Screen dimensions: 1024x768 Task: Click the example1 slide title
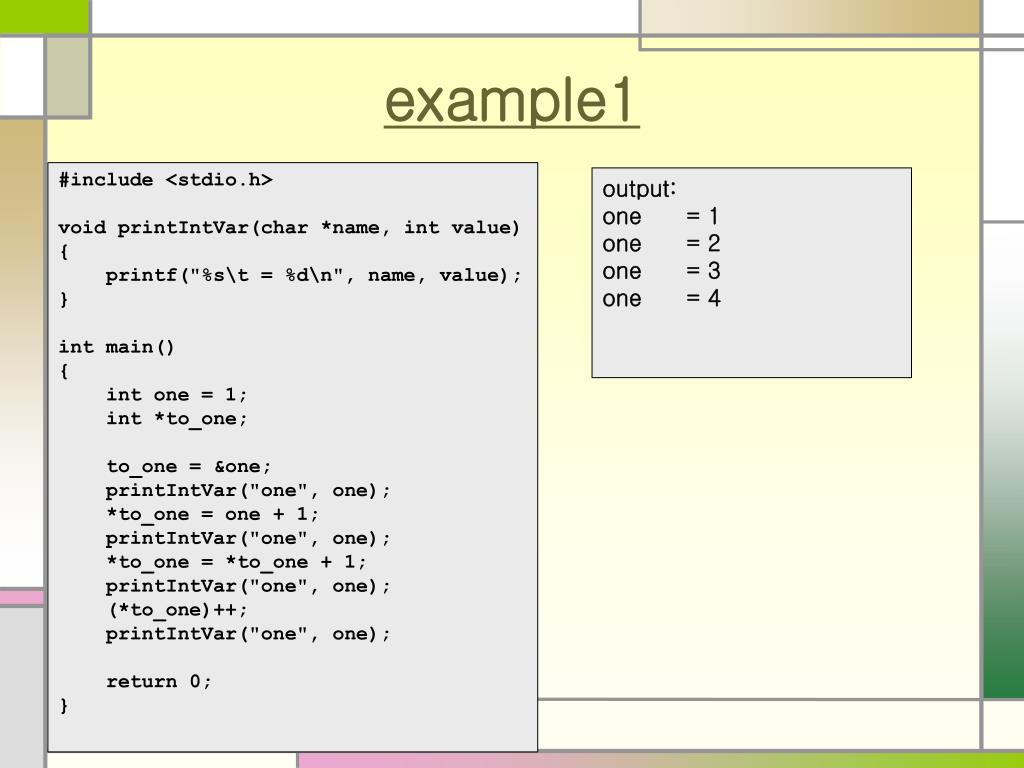pos(511,101)
